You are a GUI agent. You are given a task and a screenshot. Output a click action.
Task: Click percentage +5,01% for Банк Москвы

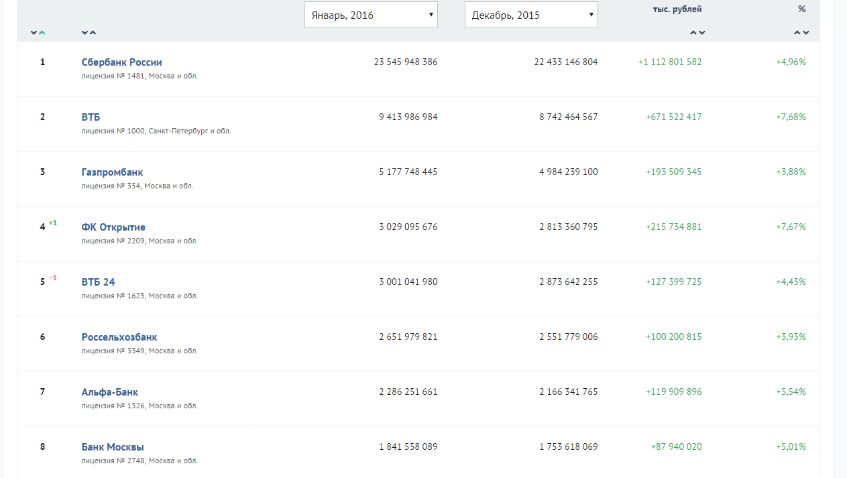click(x=791, y=447)
